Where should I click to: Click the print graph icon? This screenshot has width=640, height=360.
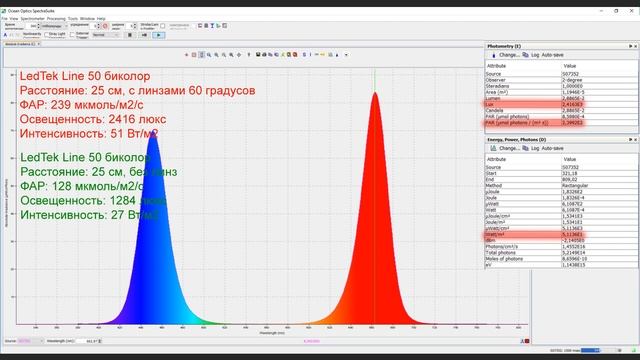point(264,54)
